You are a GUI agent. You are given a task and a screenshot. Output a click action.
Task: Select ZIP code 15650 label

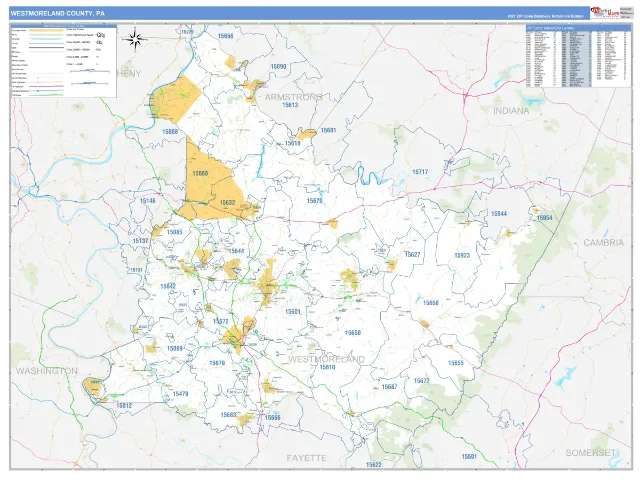(x=353, y=333)
